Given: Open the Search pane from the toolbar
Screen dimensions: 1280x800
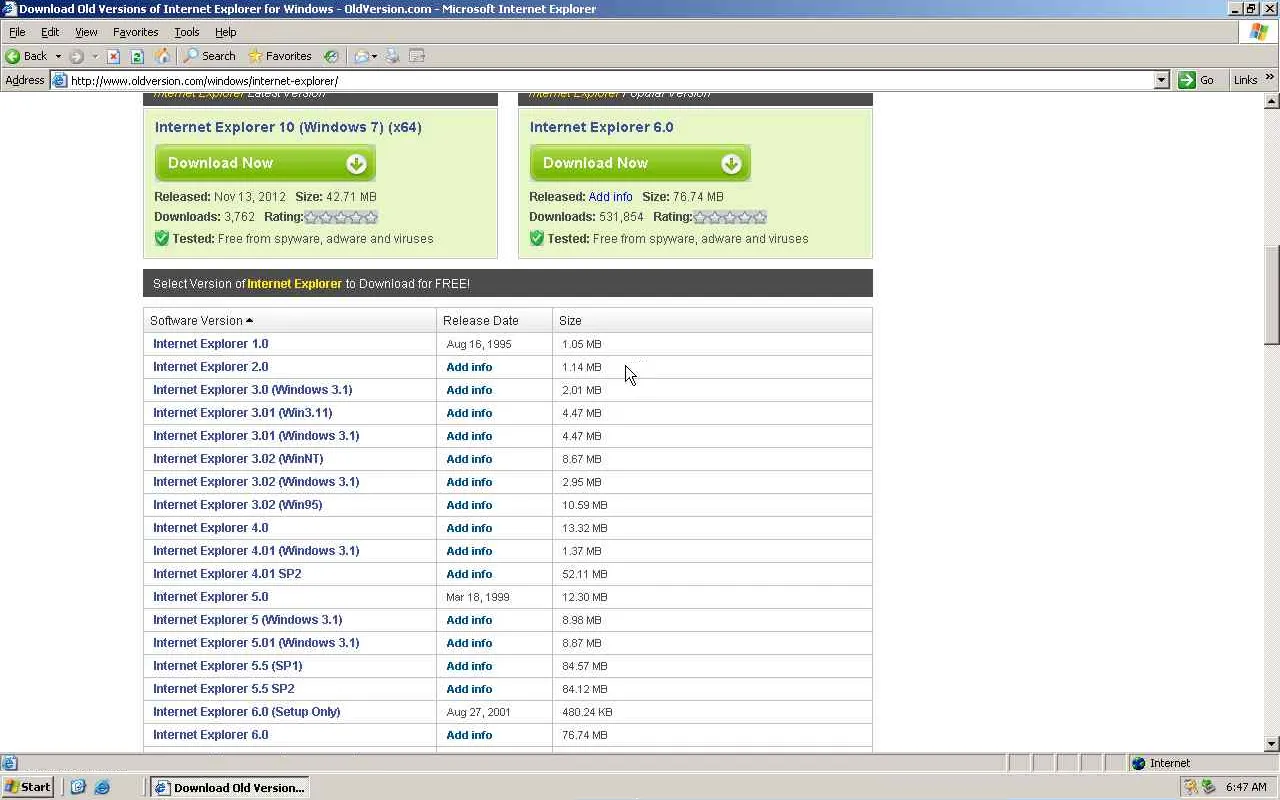Looking at the screenshot, I should [210, 56].
